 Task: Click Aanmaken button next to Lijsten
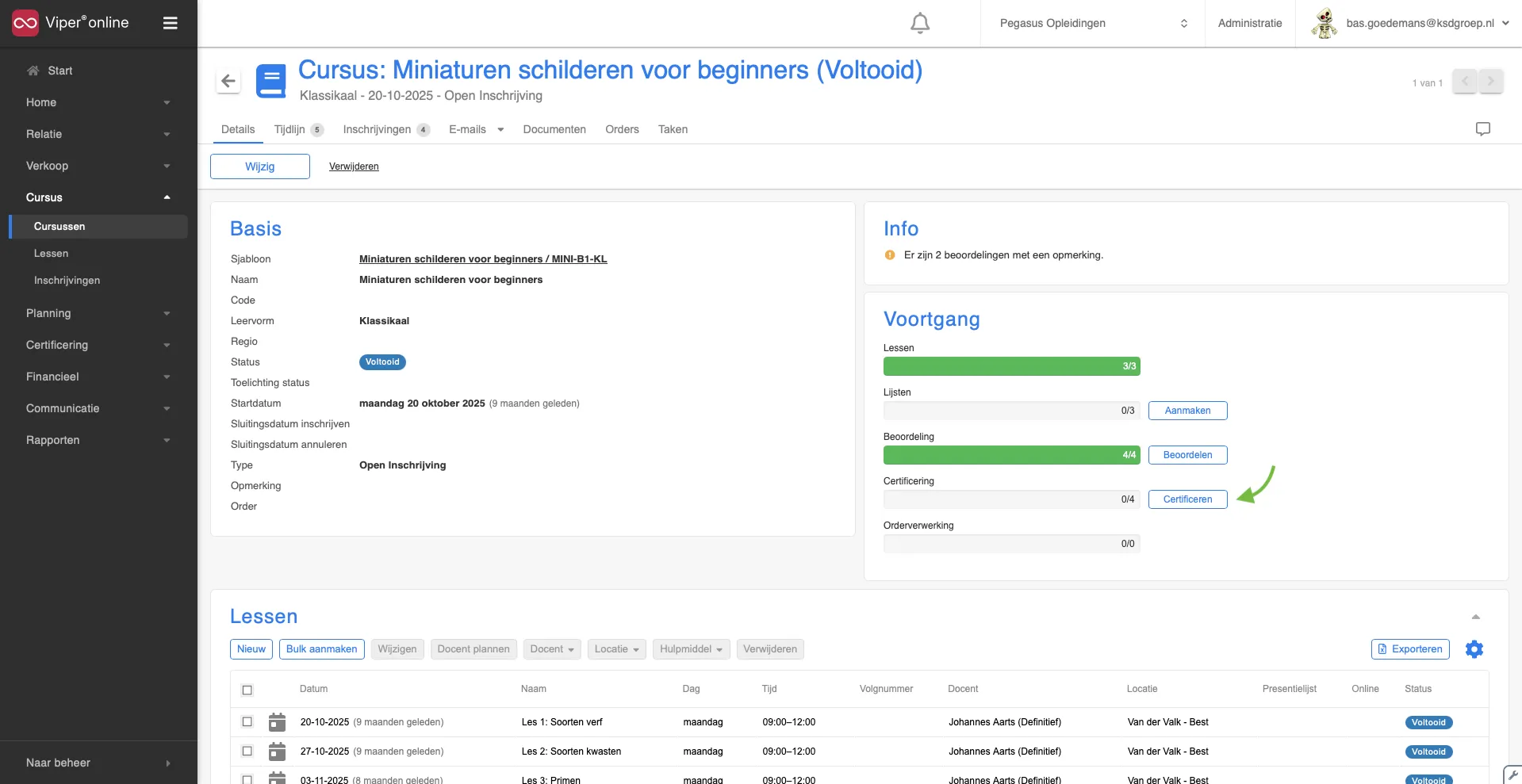(x=1187, y=411)
